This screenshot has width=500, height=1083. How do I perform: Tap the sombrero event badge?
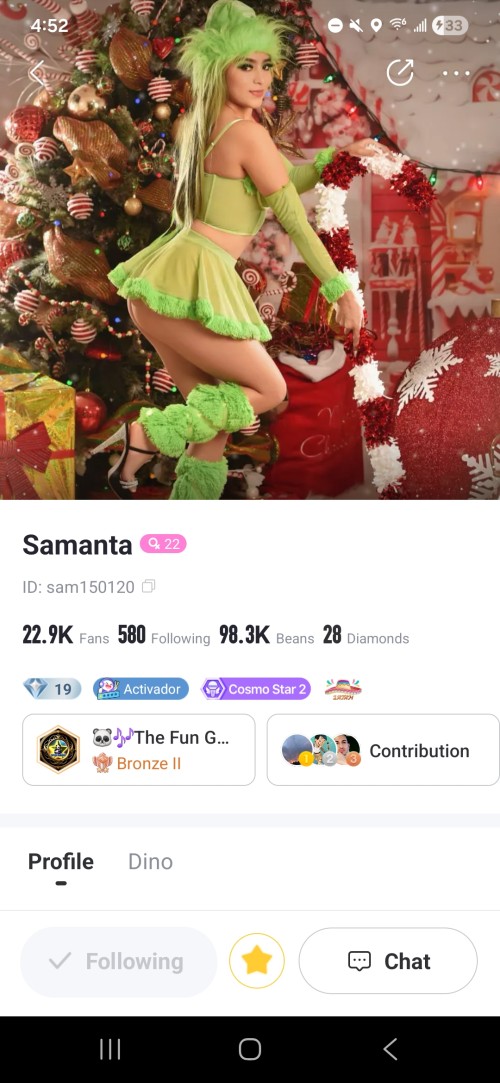(343, 689)
